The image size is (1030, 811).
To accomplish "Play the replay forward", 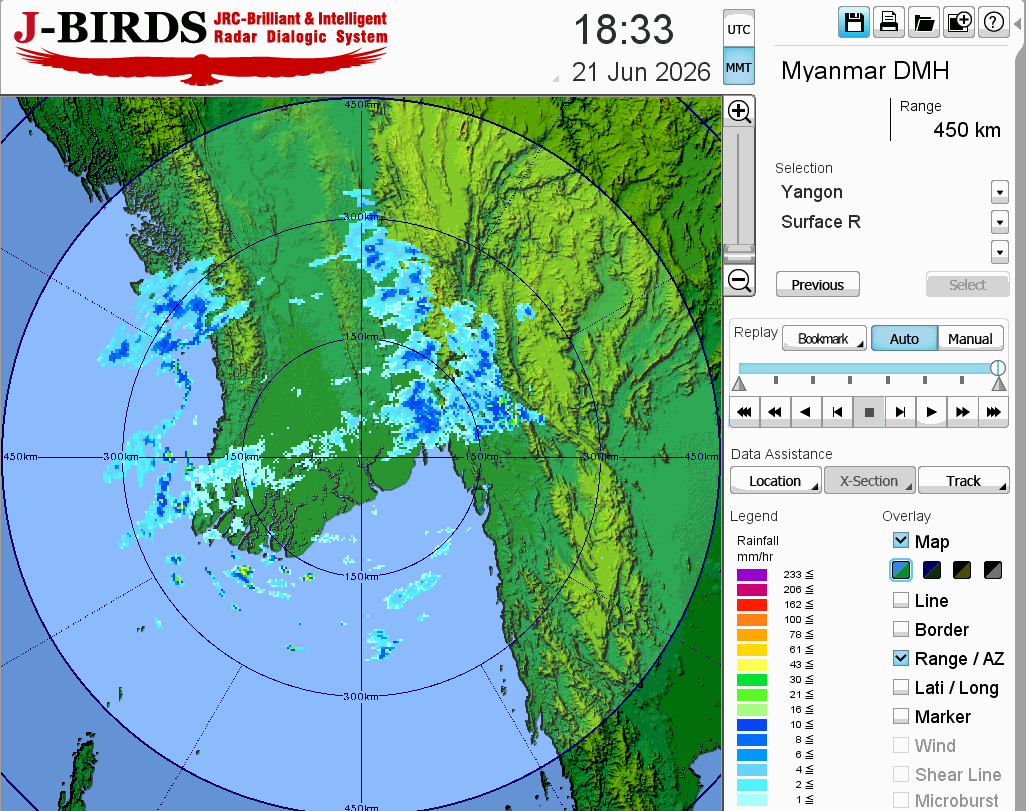I will point(931,412).
